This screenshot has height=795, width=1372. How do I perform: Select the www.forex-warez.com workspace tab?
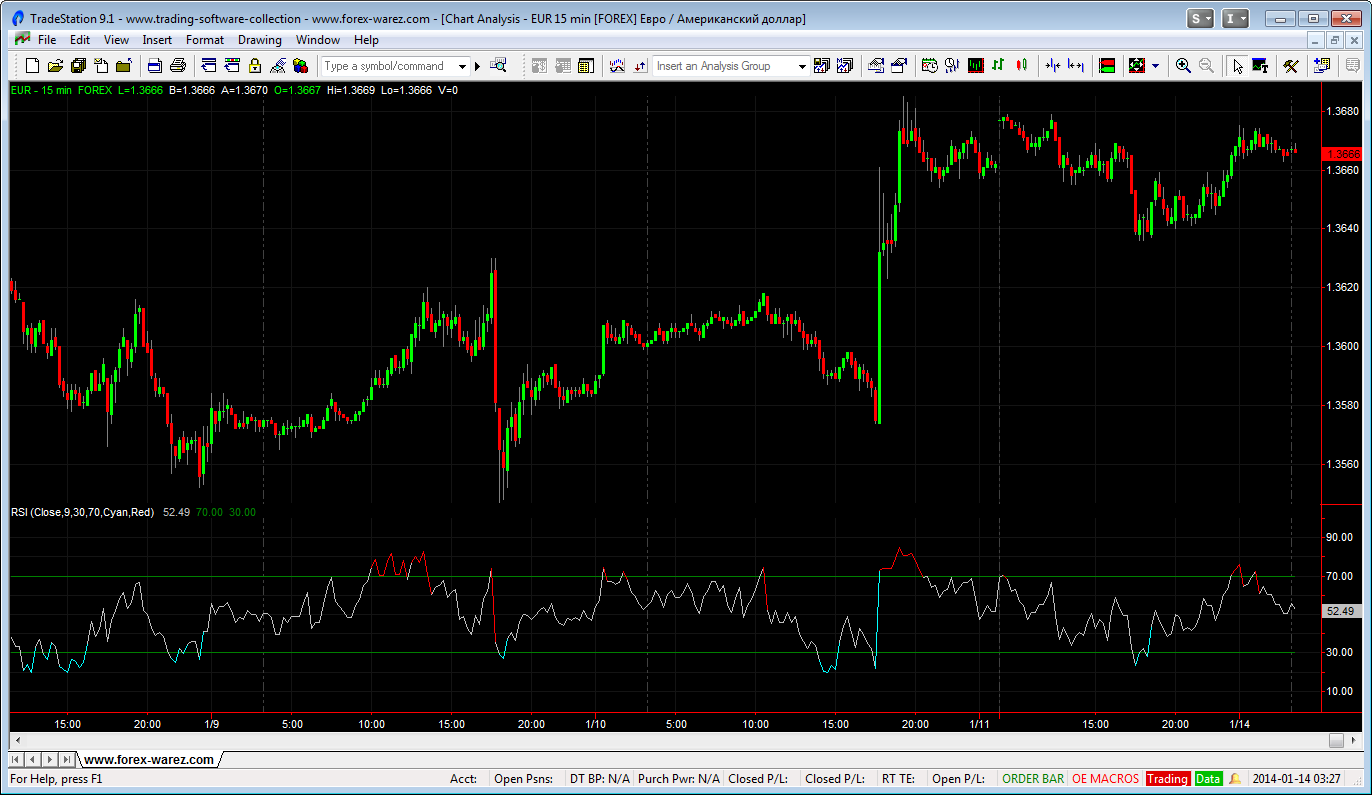(x=148, y=760)
